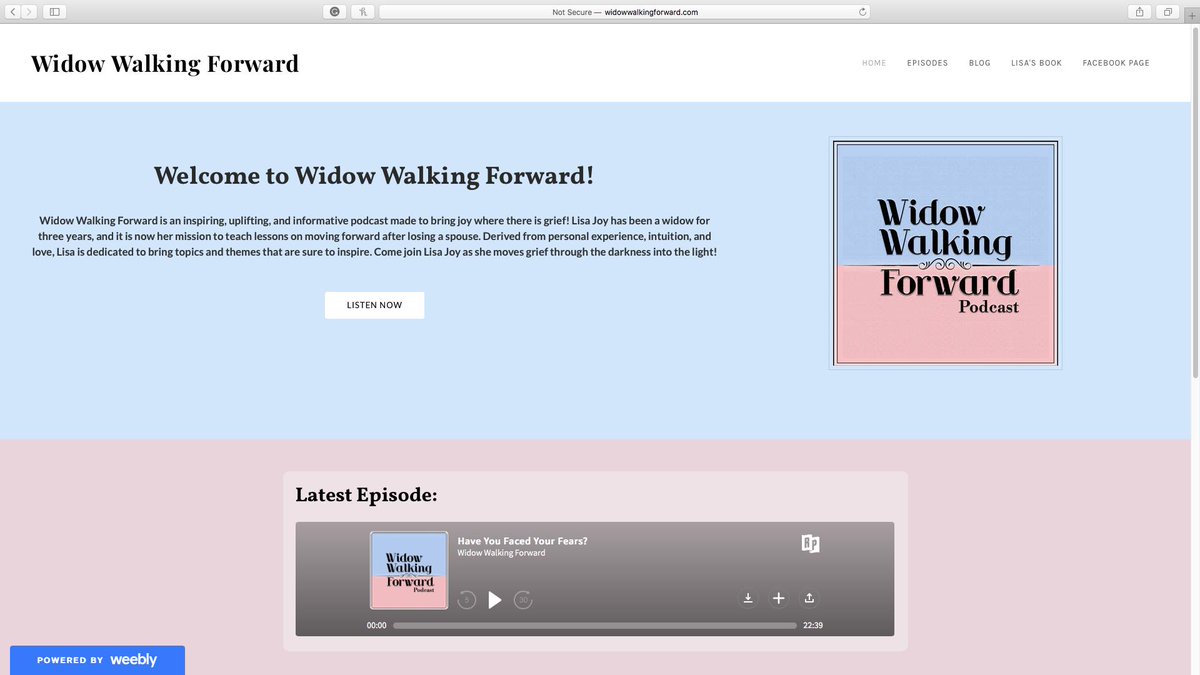Screen dimensions: 1200x675
Task: Toggle Reader mode for the page
Action: tap(362, 12)
